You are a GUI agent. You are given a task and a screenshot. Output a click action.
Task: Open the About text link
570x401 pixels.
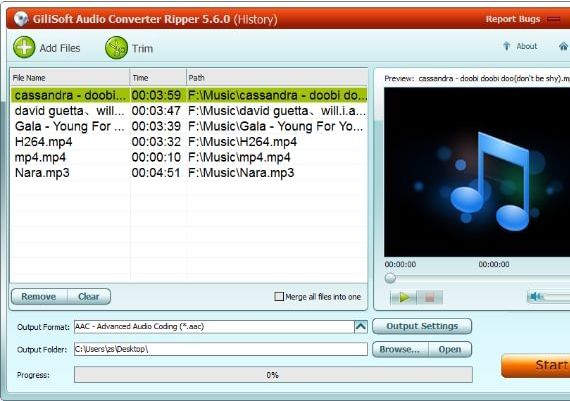click(x=526, y=46)
